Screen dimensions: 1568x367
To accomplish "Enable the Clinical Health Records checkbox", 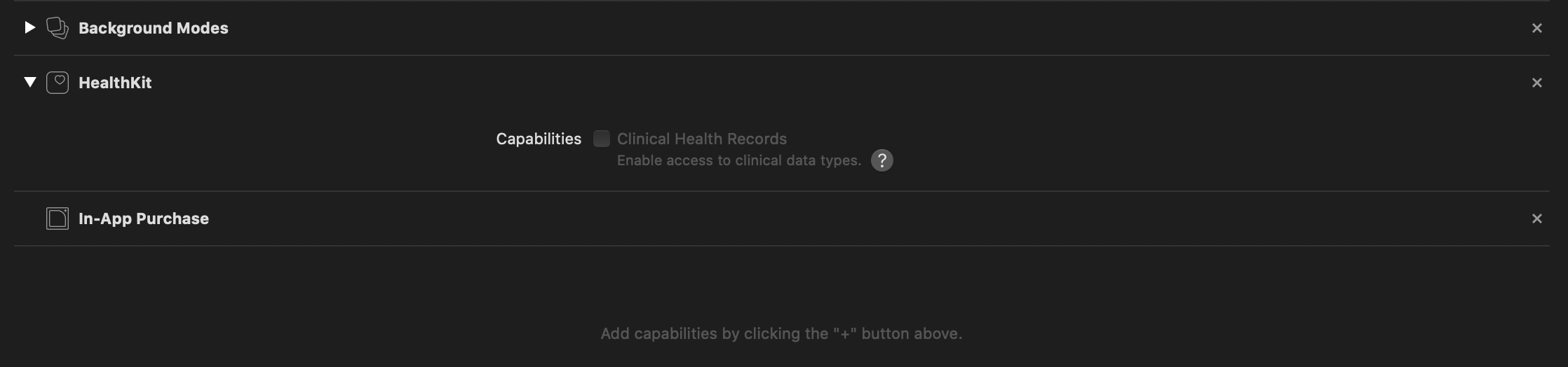I will 601,139.
